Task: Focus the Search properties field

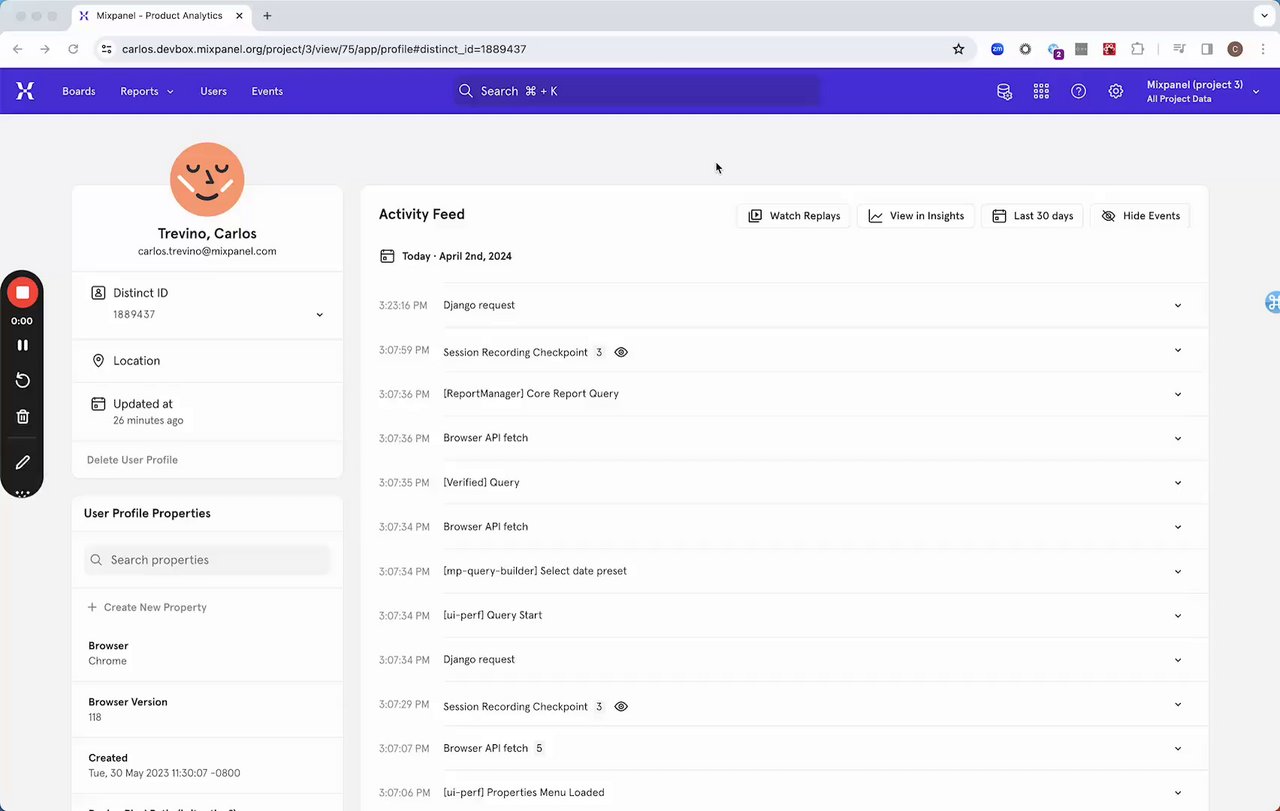Action: point(207,560)
